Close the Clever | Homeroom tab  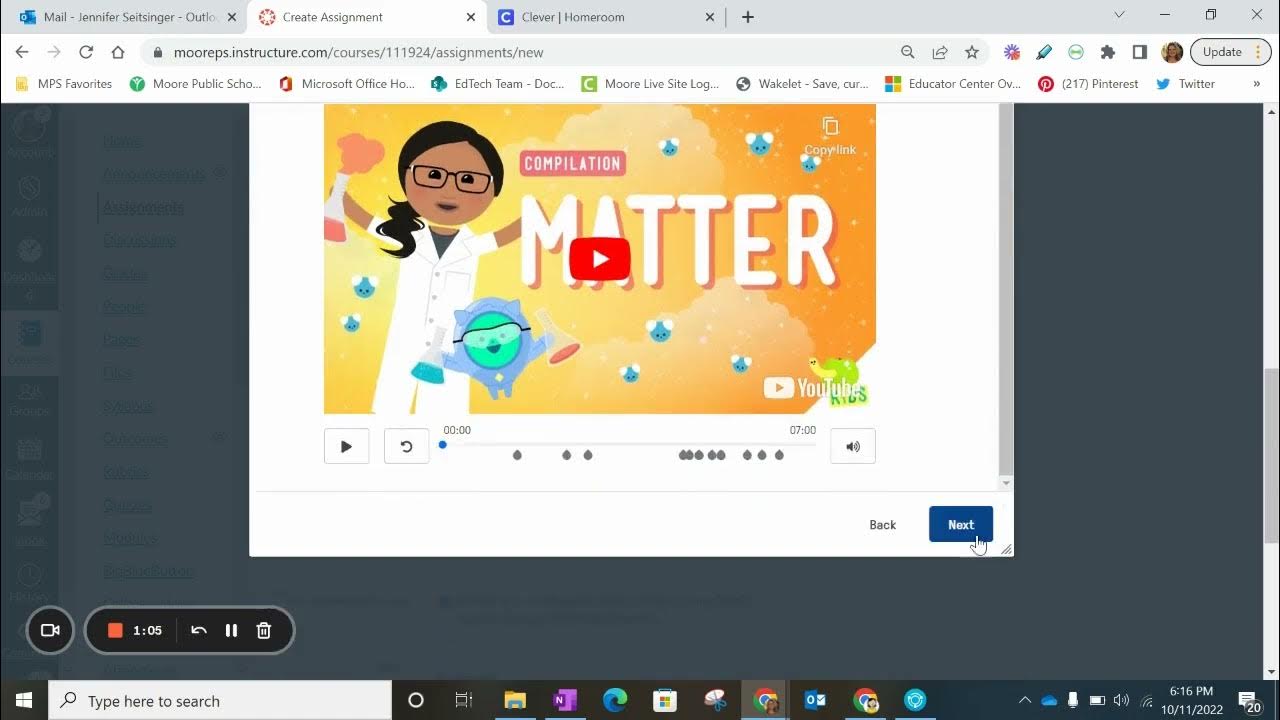pos(710,17)
